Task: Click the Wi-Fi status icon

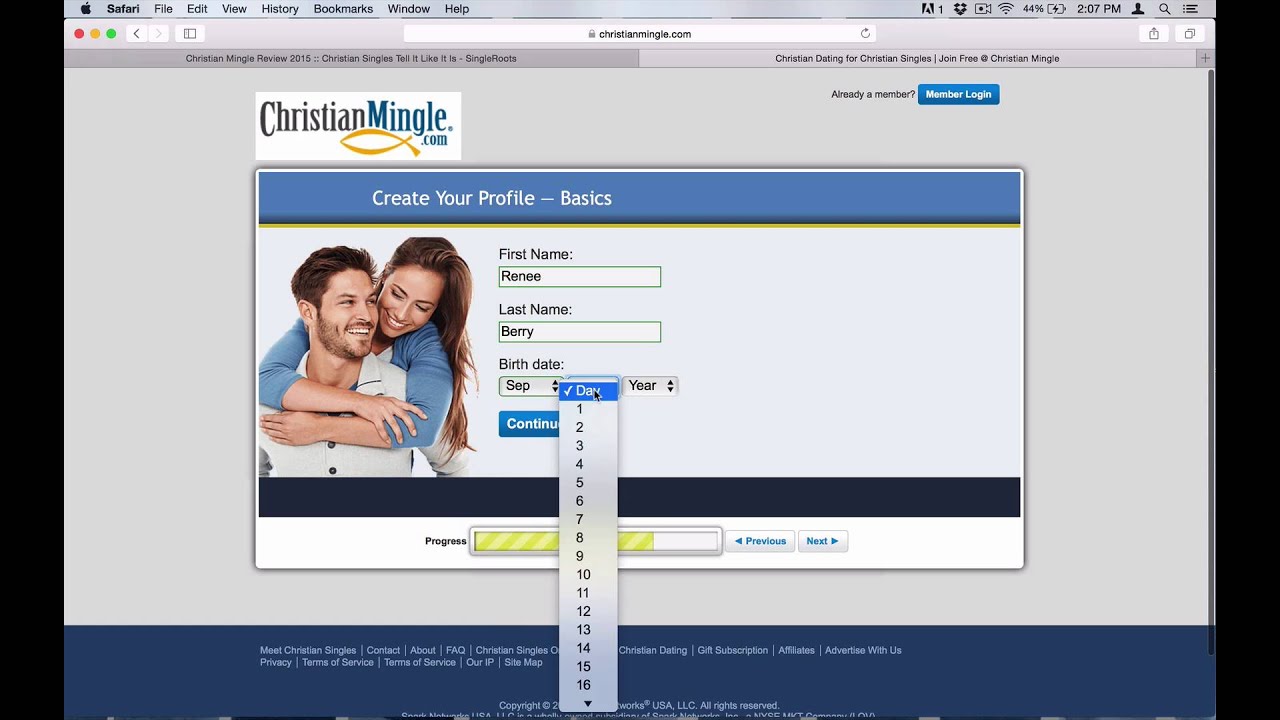Action: [1005, 9]
